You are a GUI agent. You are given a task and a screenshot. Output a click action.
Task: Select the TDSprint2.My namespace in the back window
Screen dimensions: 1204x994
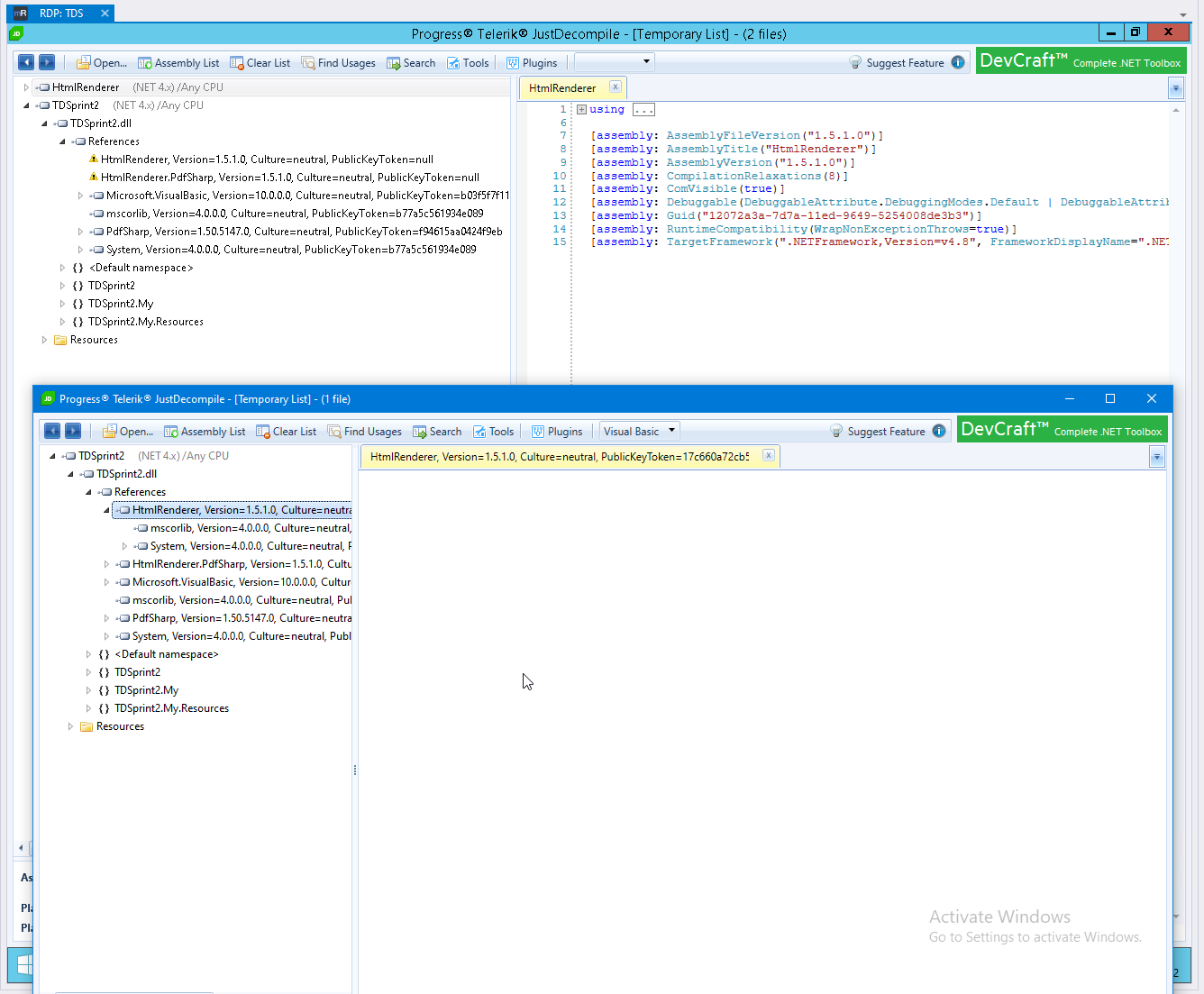tap(113, 304)
